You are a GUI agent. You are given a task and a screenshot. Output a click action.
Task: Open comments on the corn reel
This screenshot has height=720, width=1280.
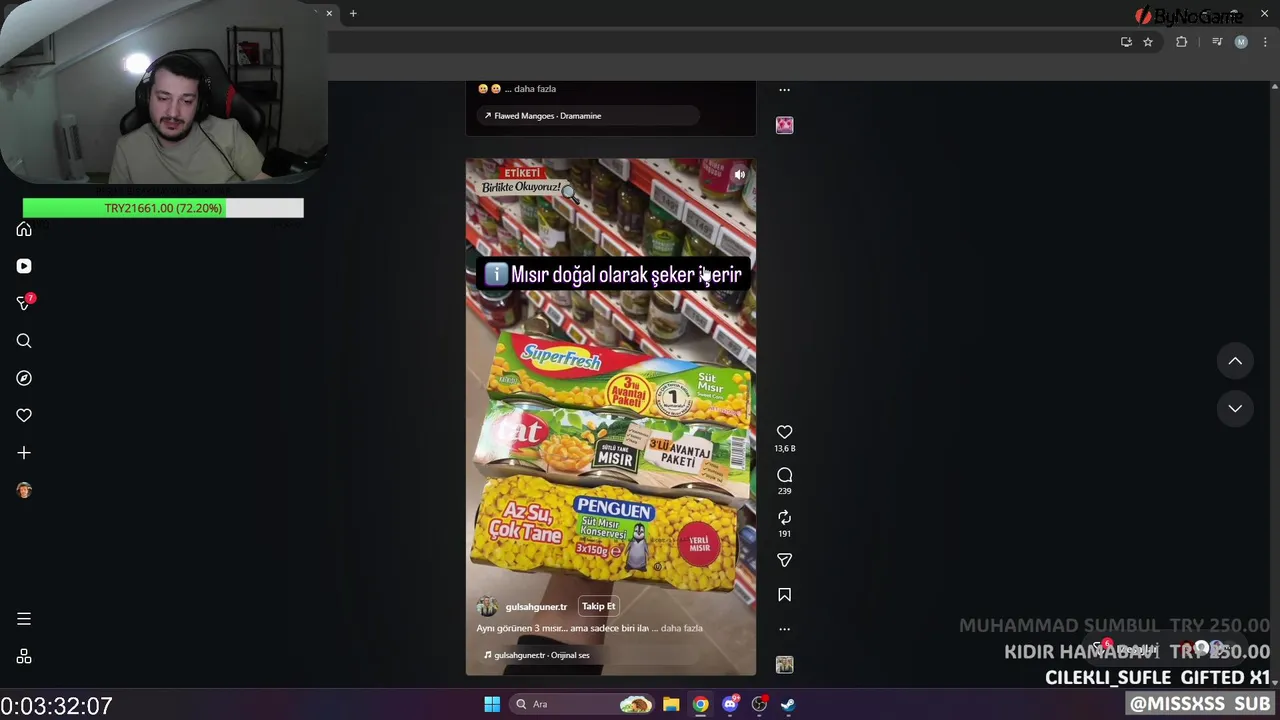[x=785, y=475]
